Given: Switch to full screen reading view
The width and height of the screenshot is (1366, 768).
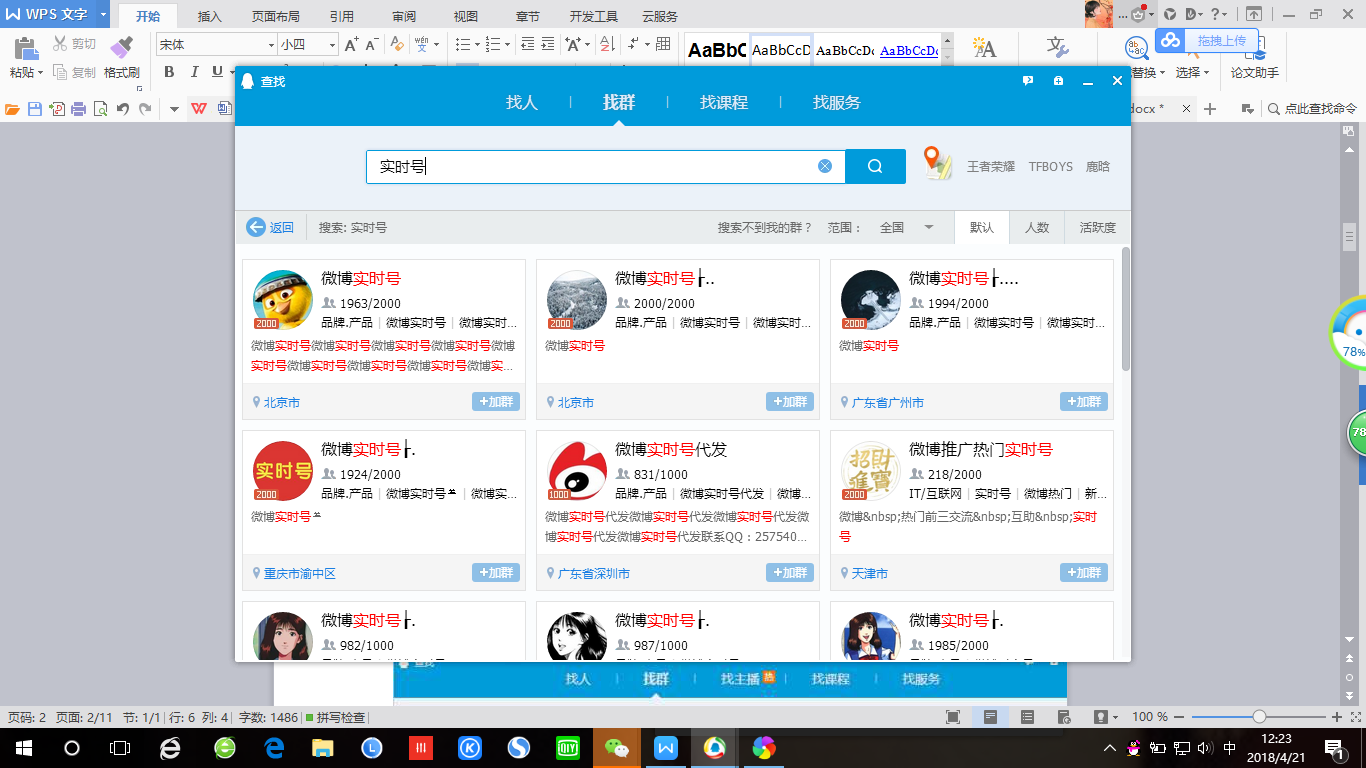Looking at the screenshot, I should (953, 717).
